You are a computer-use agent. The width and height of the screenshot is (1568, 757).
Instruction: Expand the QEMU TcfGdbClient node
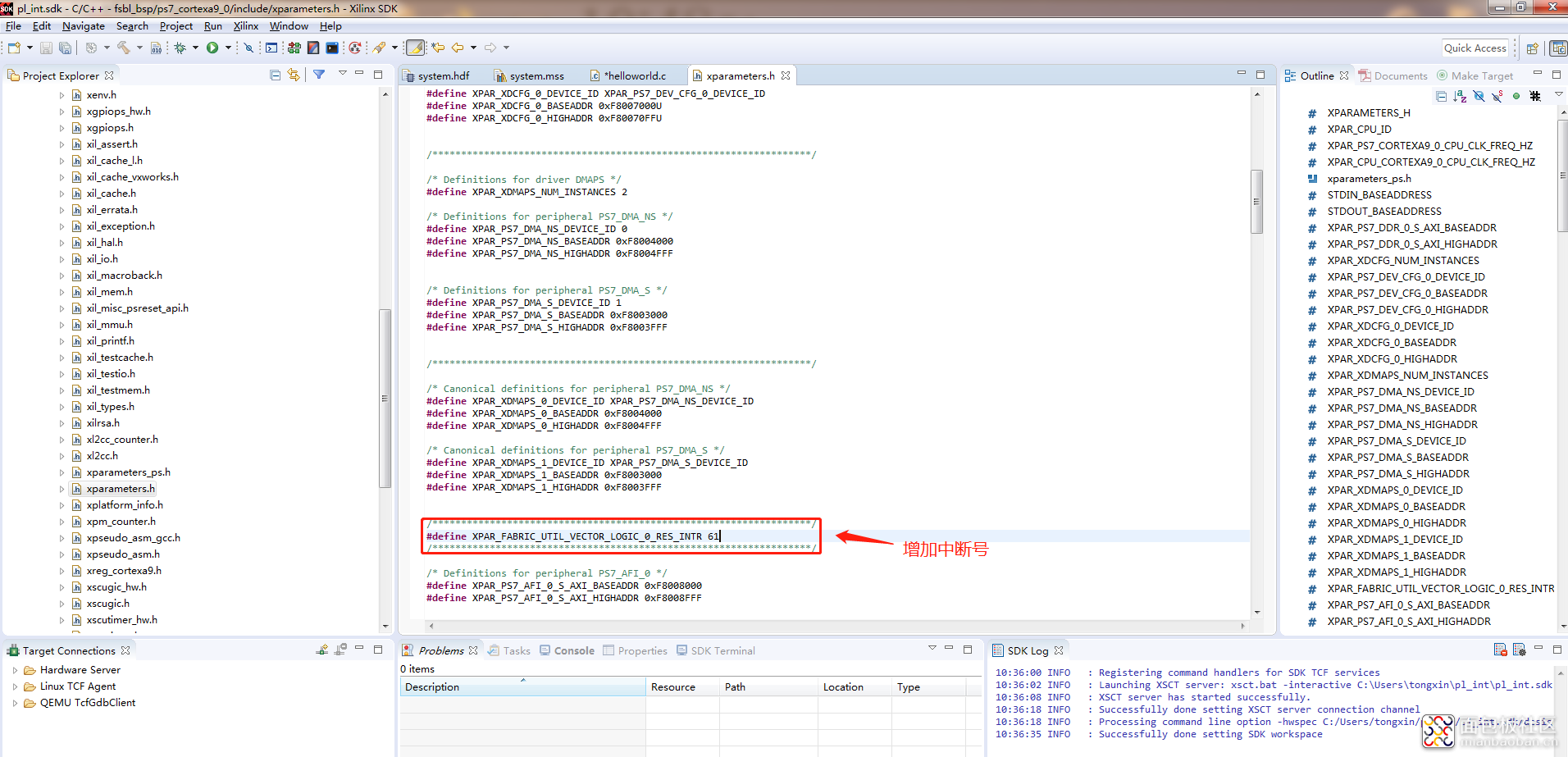15,703
